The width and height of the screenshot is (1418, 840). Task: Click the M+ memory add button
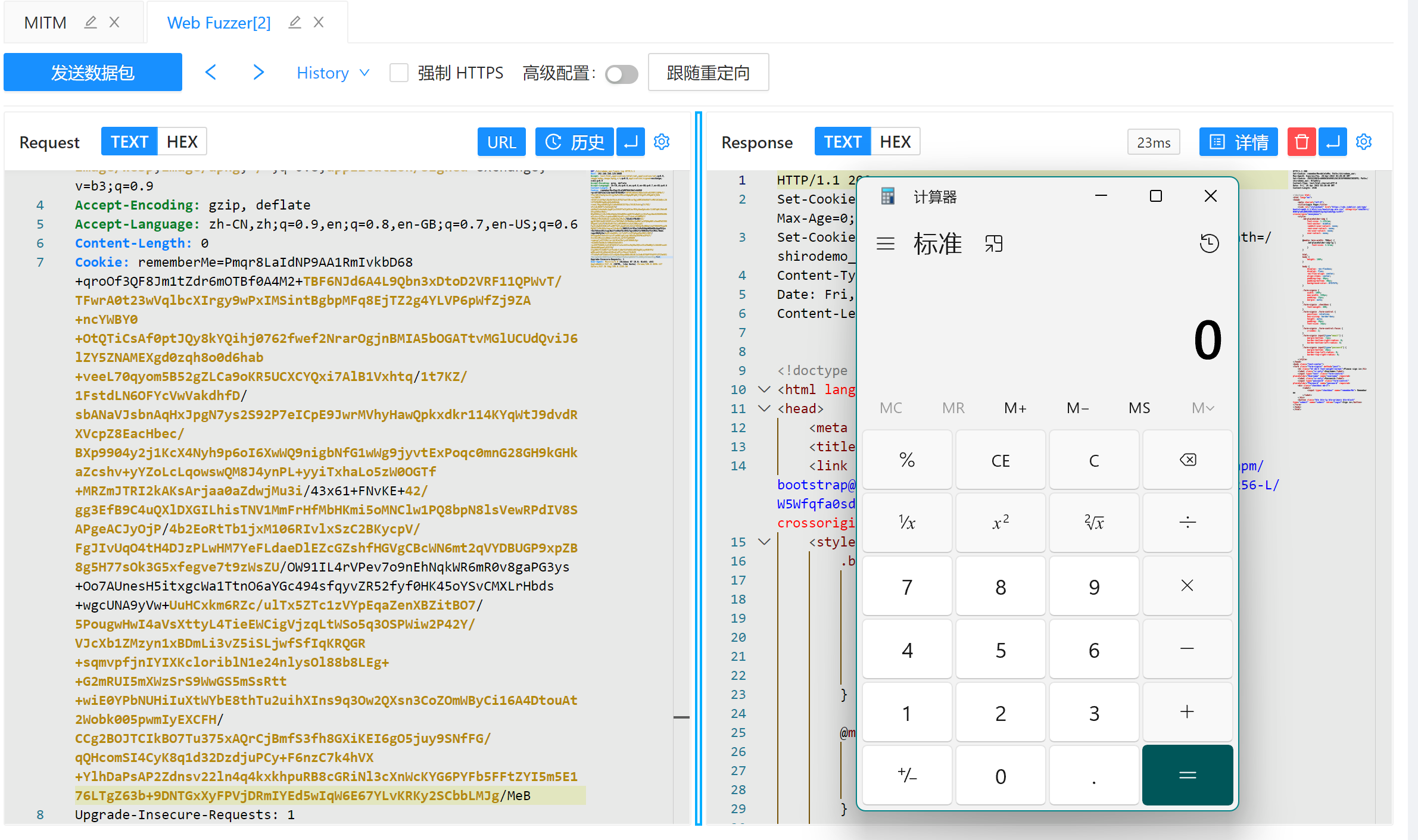(x=1015, y=408)
